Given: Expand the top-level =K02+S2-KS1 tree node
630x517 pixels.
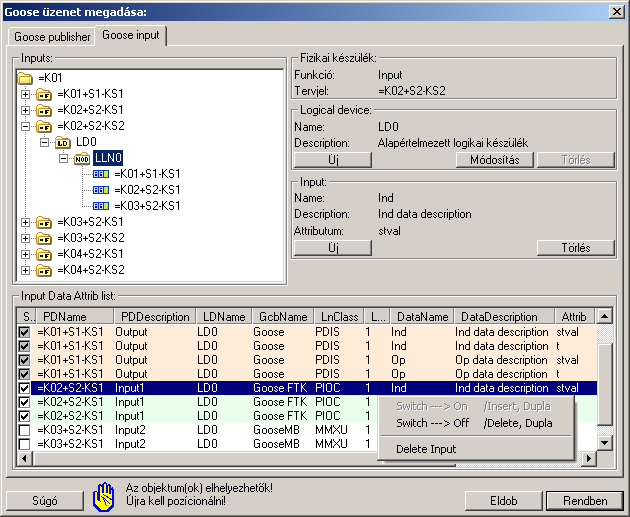Looking at the screenshot, I should coord(25,110).
